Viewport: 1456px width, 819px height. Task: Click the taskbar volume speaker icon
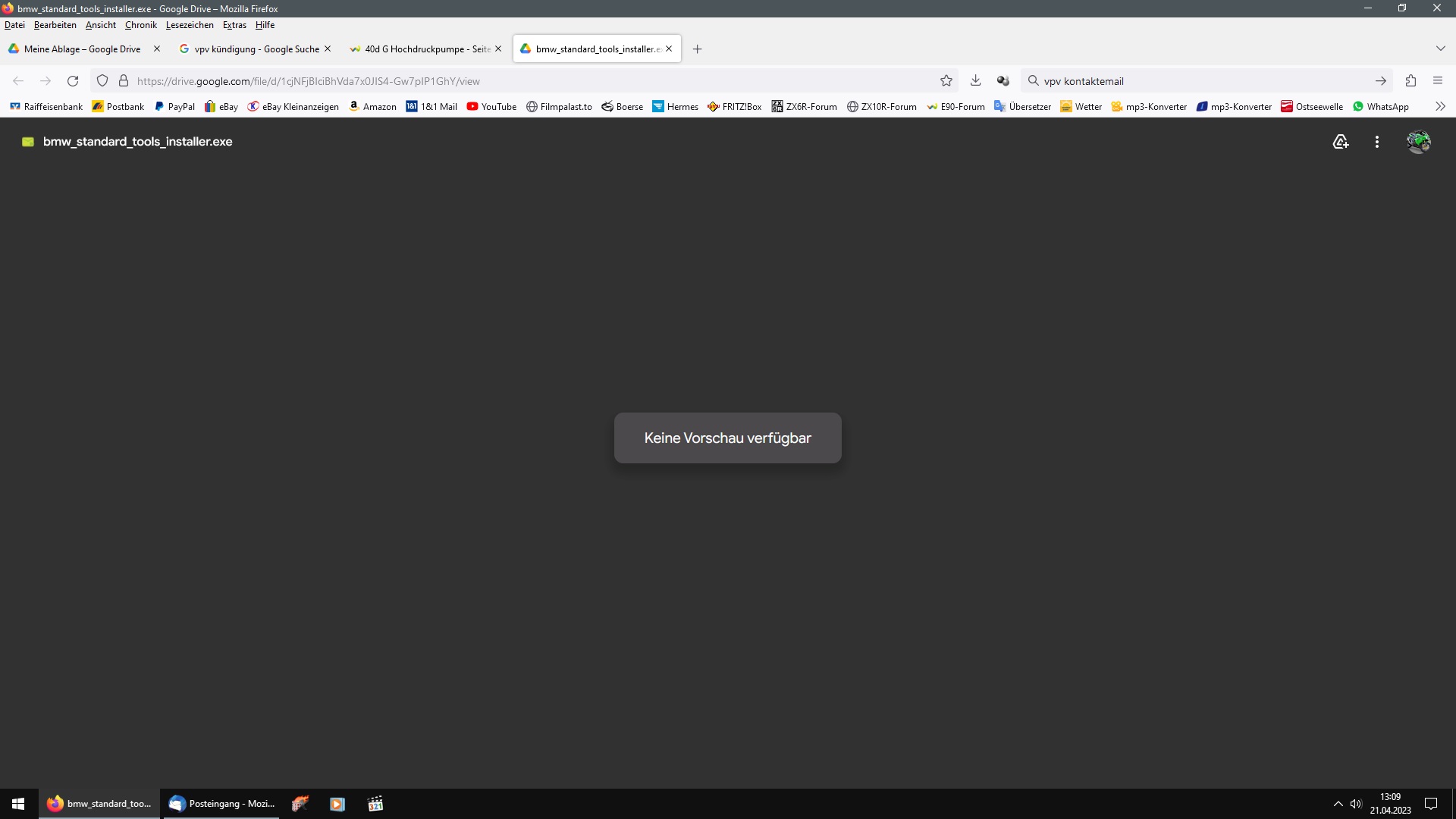(1356, 804)
